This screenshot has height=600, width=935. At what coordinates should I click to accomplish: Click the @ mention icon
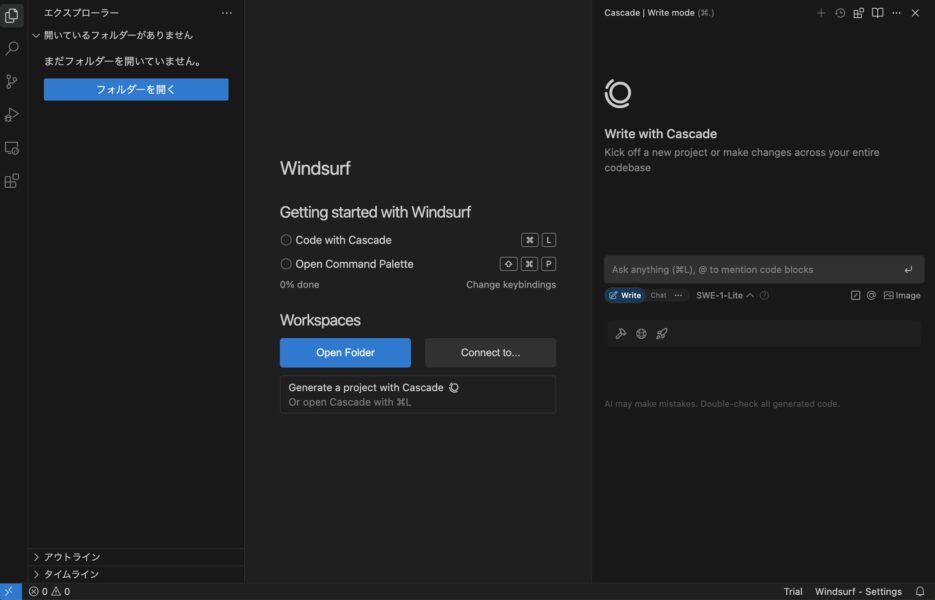pos(871,295)
